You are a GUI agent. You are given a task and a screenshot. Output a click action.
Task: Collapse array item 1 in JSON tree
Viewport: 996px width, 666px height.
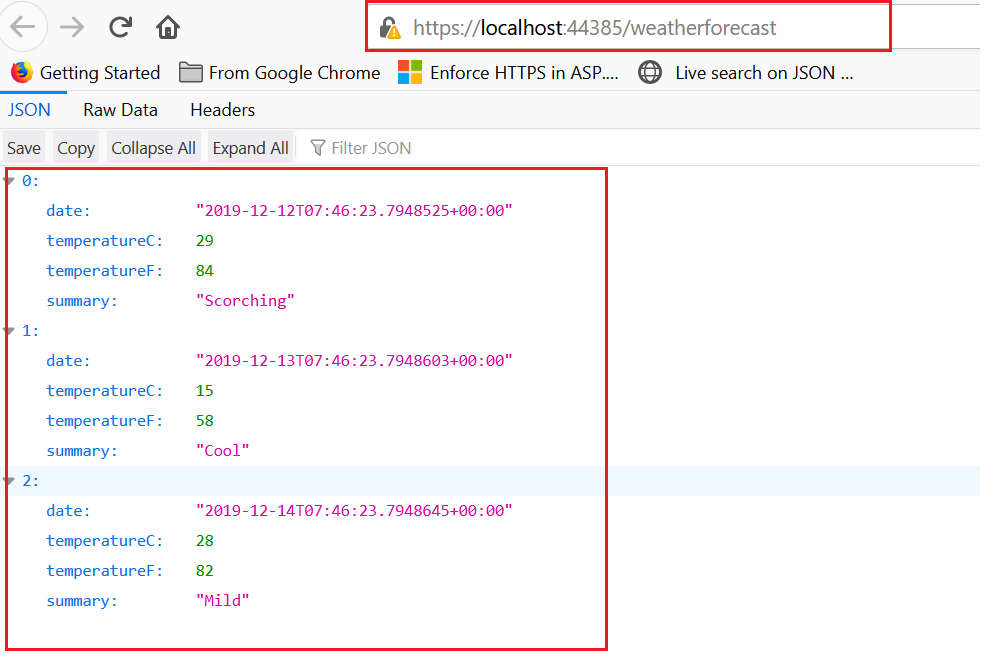click(x=10, y=331)
